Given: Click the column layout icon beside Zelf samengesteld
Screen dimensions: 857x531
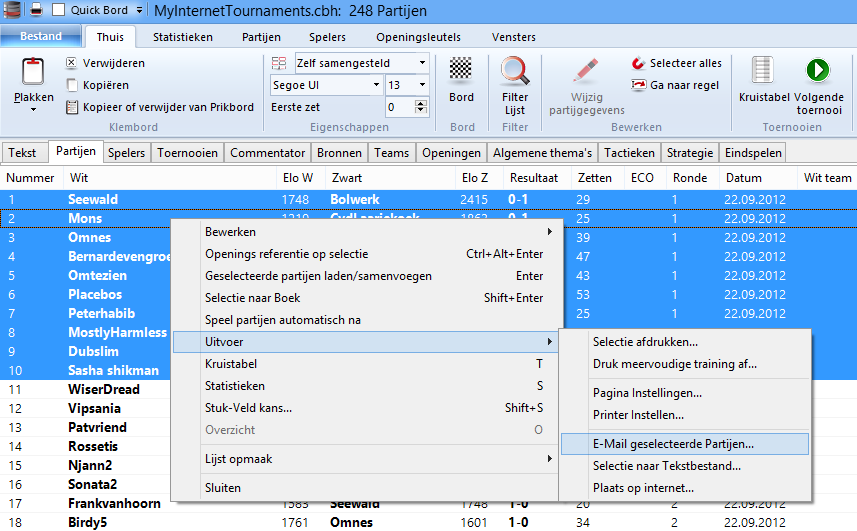Looking at the screenshot, I should tap(279, 63).
